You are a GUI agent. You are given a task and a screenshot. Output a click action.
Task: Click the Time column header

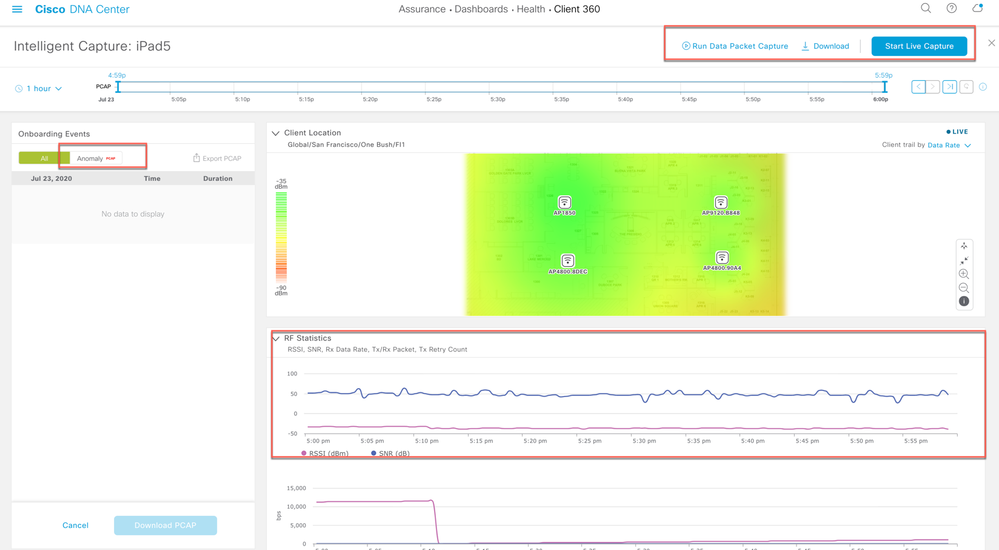coord(152,178)
